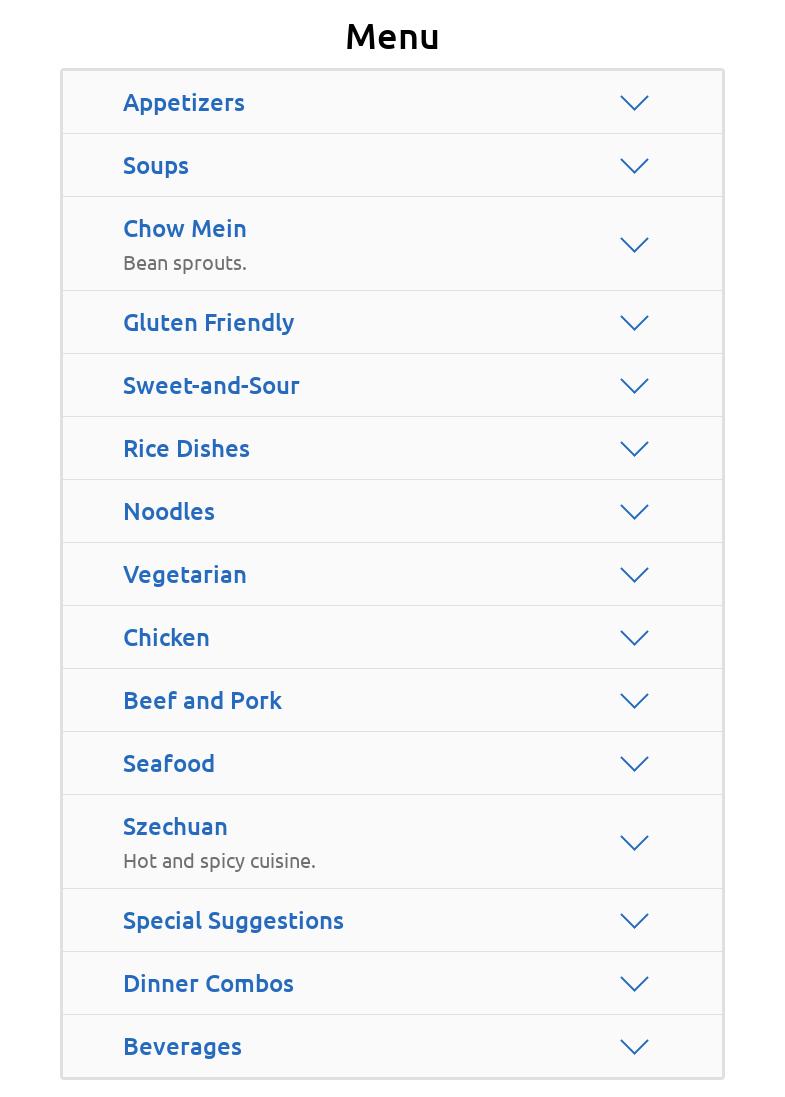Open the Szechuan menu category
This screenshot has height=1097, width=785.
click(x=175, y=827)
